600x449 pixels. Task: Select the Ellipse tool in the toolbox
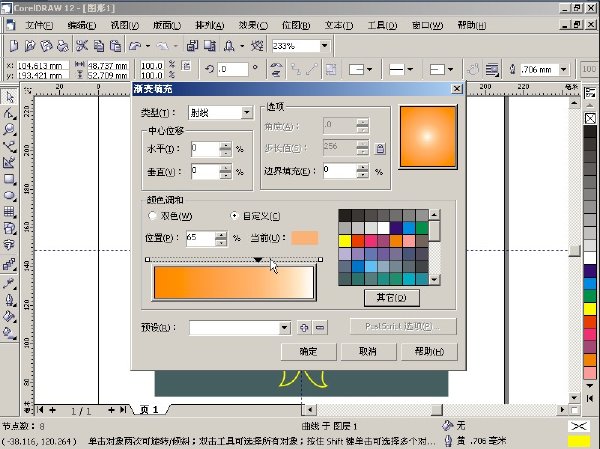(9, 195)
